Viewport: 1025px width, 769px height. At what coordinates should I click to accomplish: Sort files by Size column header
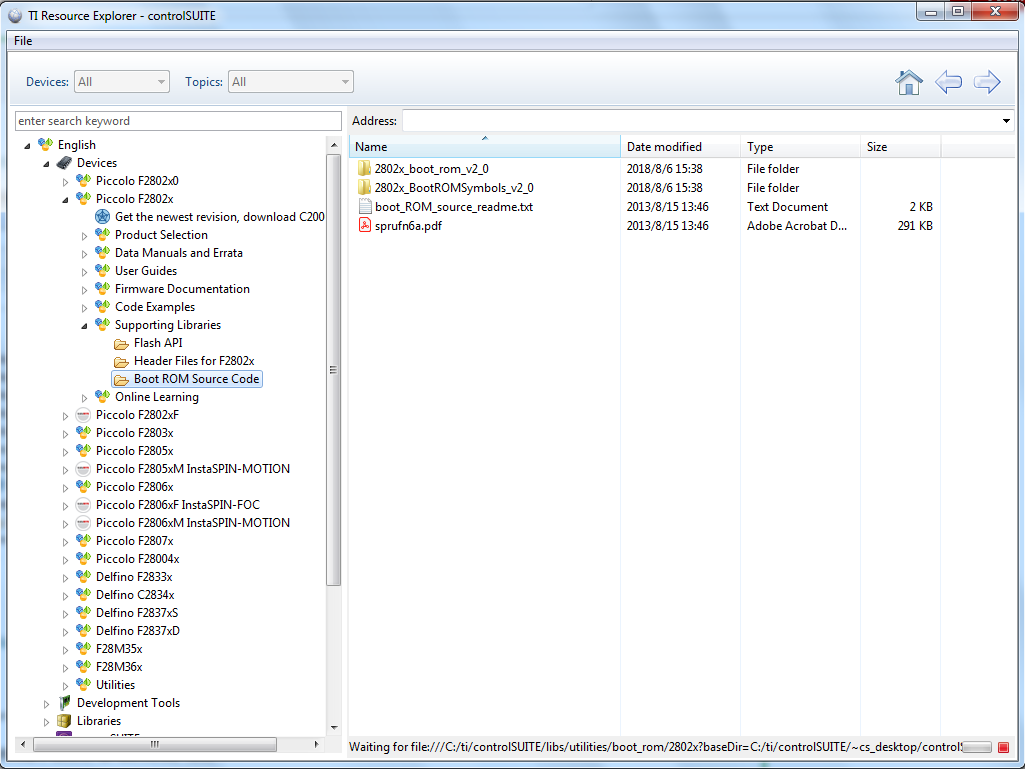(x=900, y=147)
